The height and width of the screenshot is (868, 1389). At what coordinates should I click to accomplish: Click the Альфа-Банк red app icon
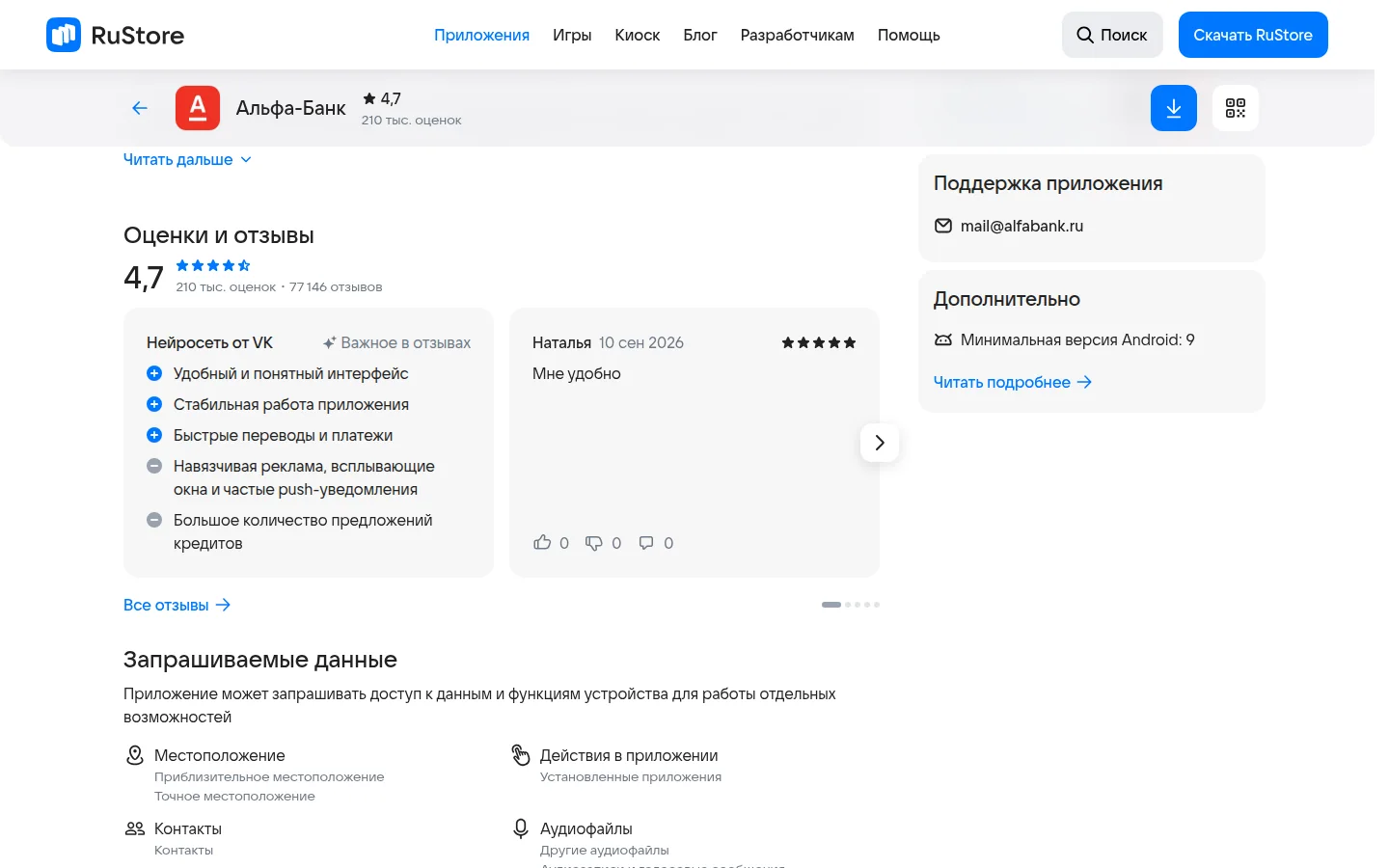[x=198, y=108]
